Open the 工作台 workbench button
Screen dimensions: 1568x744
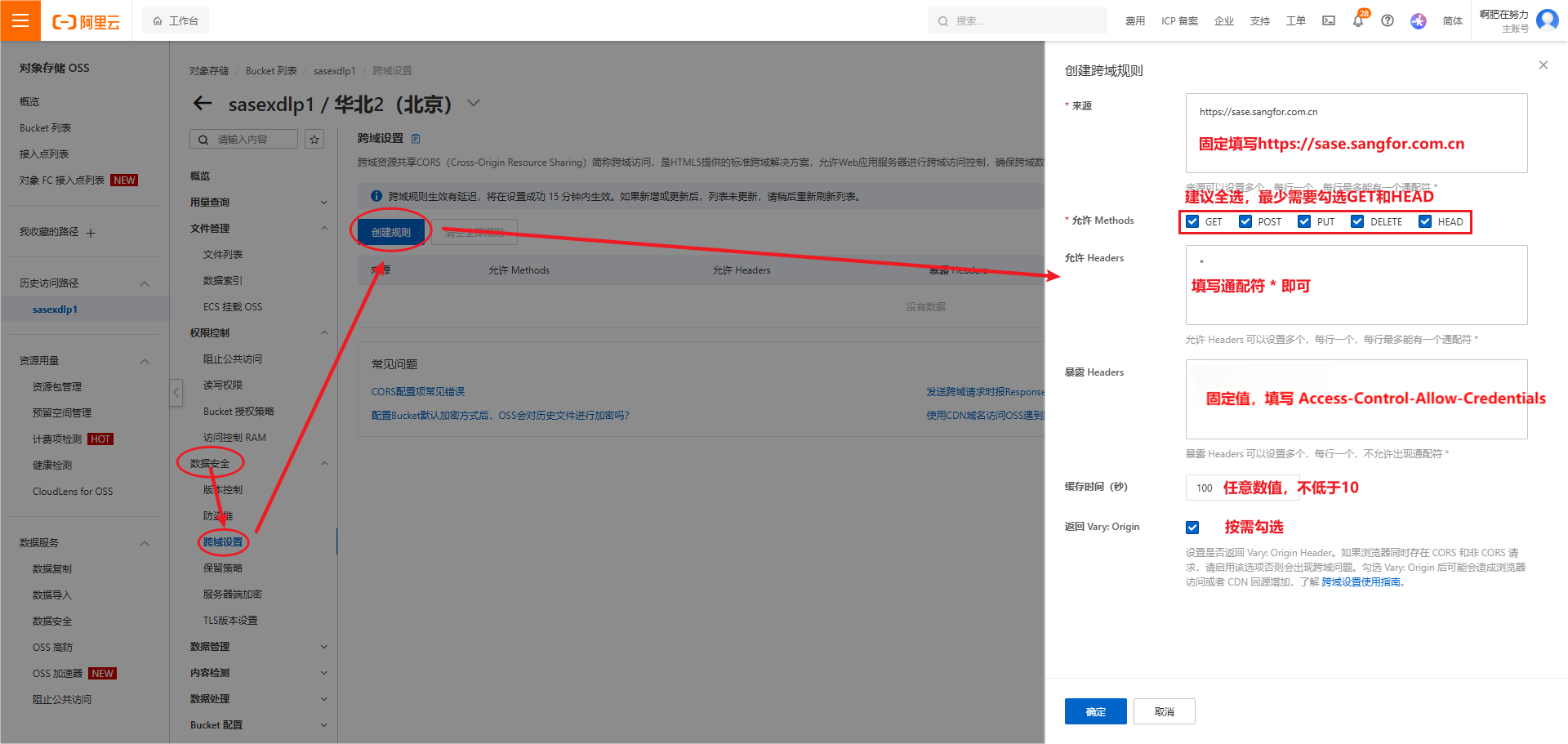176,21
